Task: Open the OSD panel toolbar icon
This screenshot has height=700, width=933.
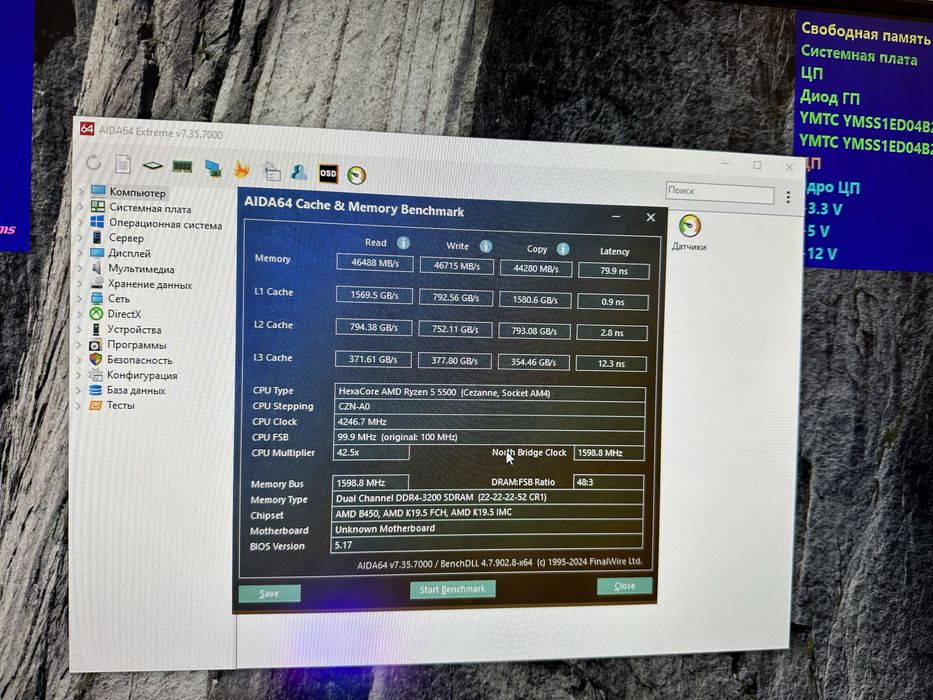Action: click(x=328, y=173)
